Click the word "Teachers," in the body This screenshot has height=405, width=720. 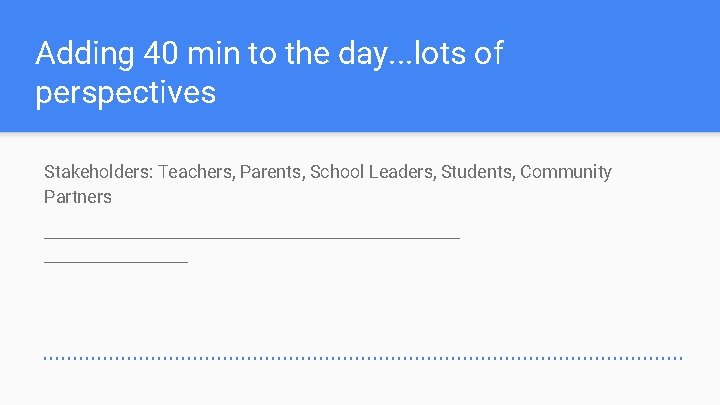tap(197, 172)
